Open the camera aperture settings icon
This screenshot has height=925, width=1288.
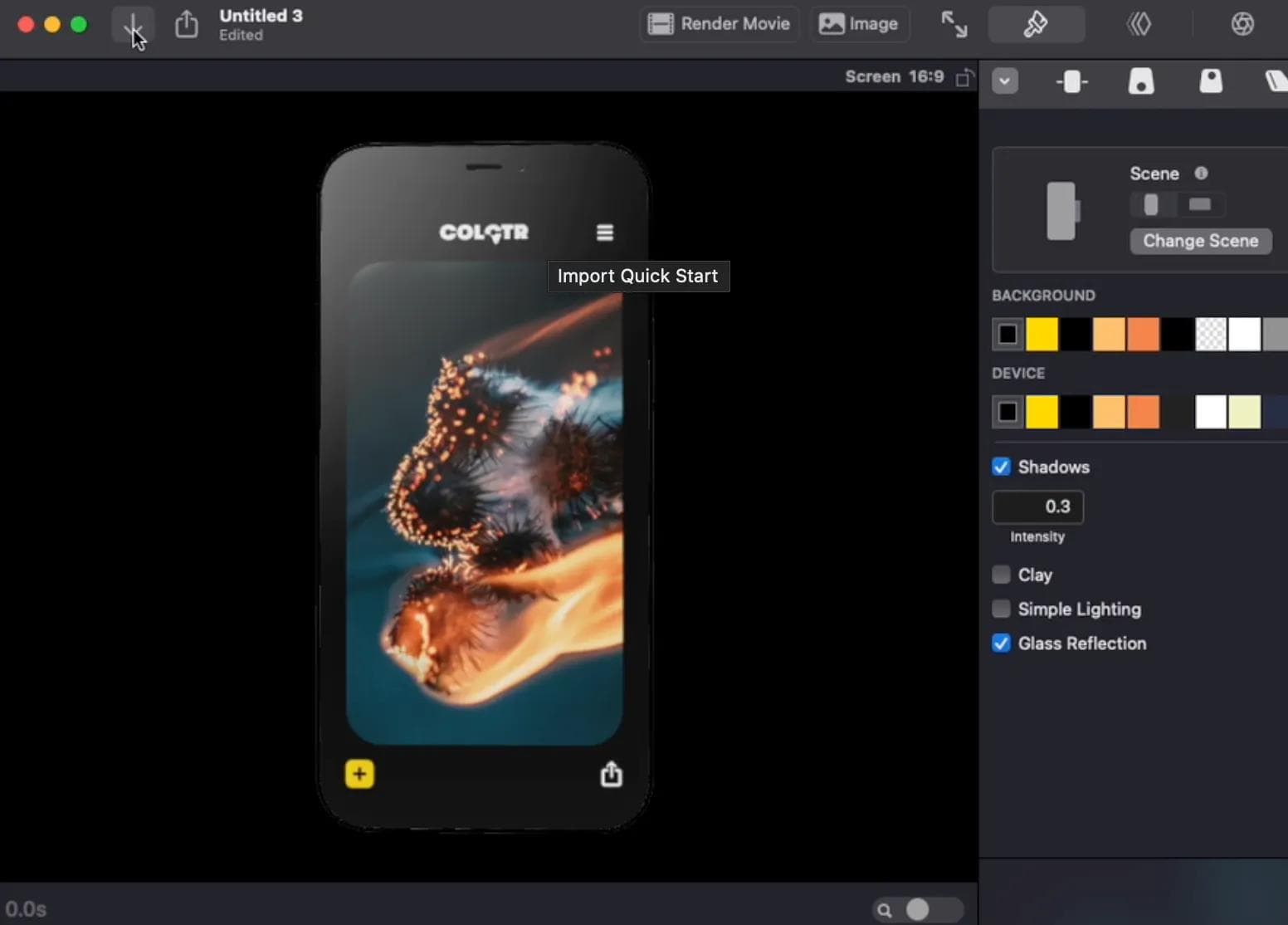pos(1242,23)
